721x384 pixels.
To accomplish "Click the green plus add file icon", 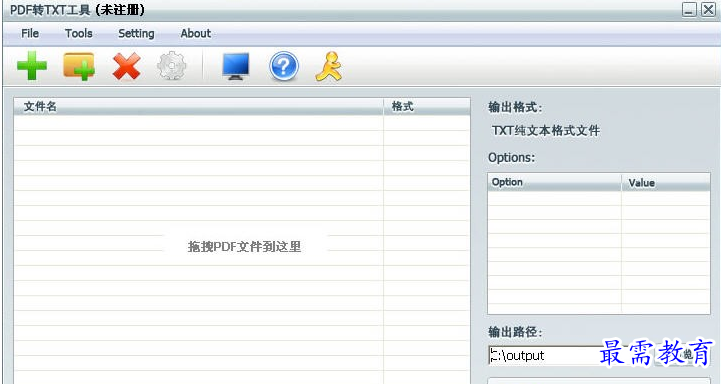I will point(32,66).
